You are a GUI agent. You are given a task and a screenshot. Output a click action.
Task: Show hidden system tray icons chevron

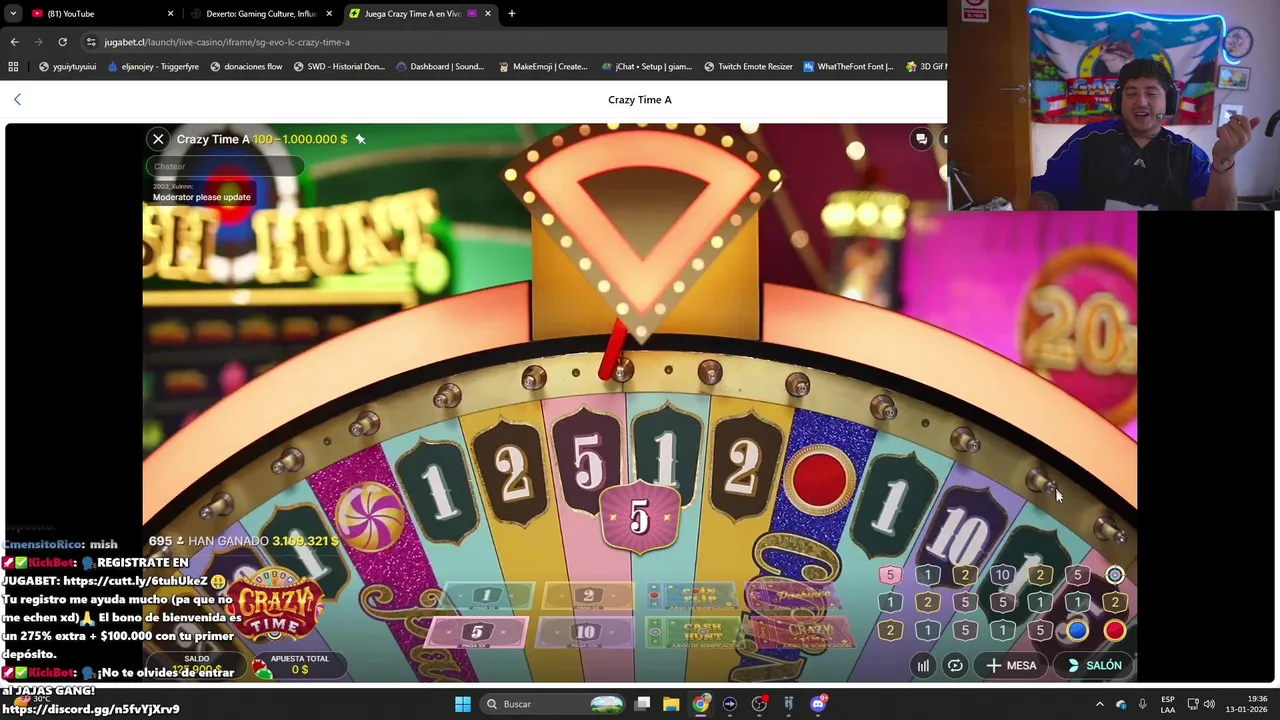pos(1099,704)
